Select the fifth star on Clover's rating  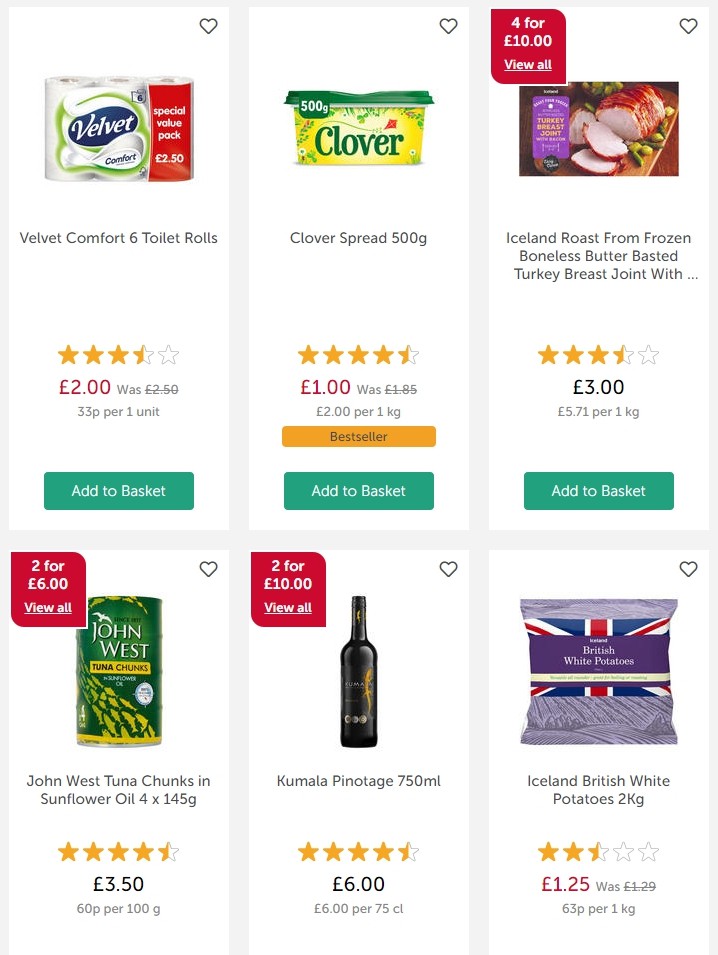(x=409, y=354)
